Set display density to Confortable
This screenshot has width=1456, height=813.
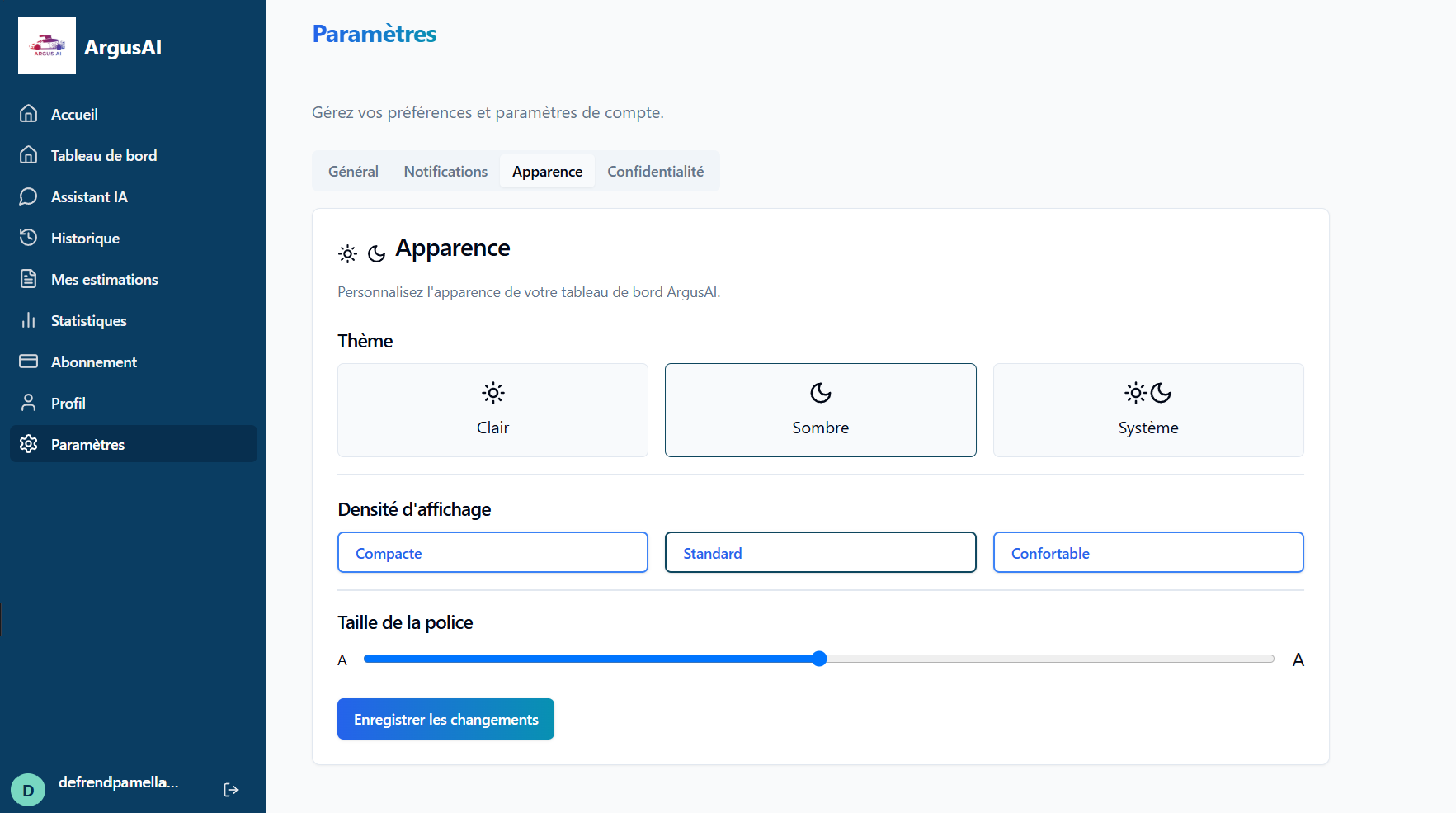(x=1148, y=552)
